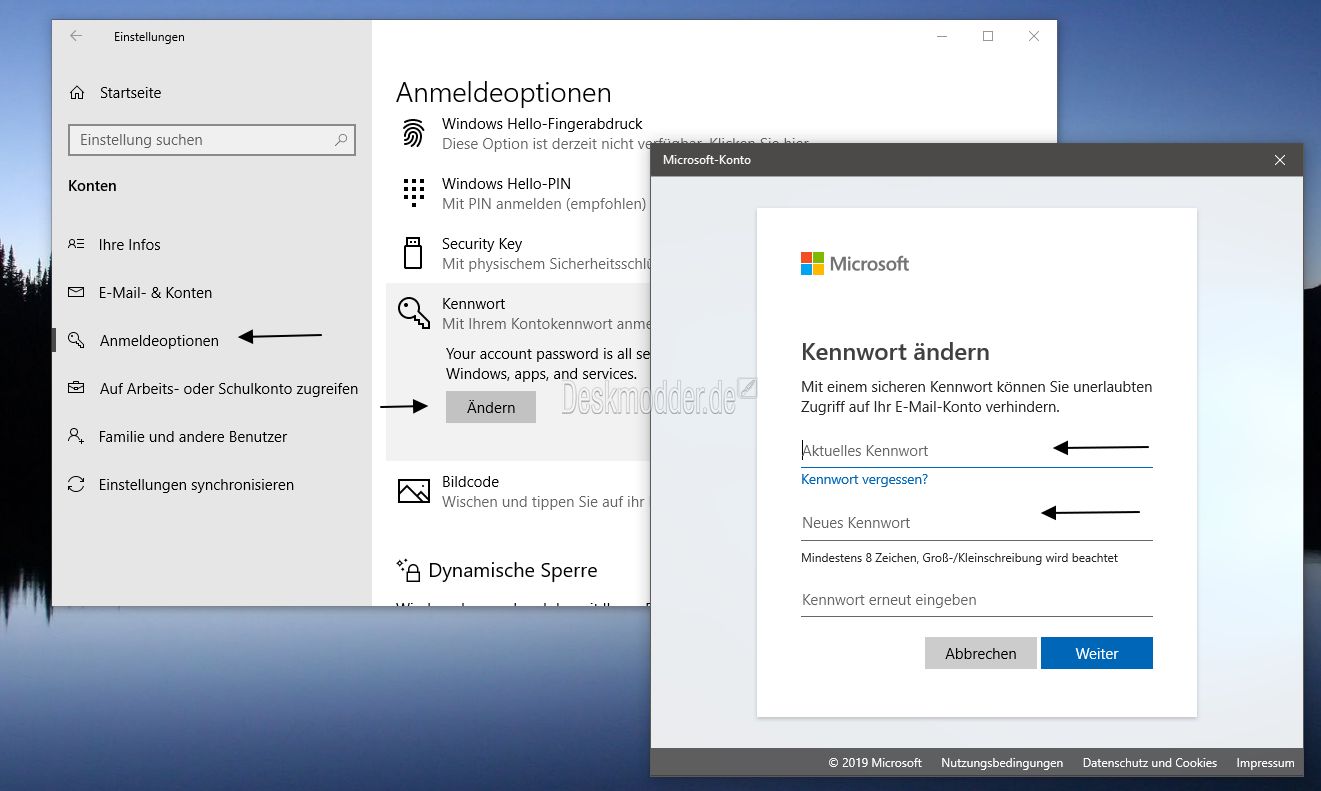Click the Kennwort key icon in options list
The width and height of the screenshot is (1321, 791).
(414, 312)
